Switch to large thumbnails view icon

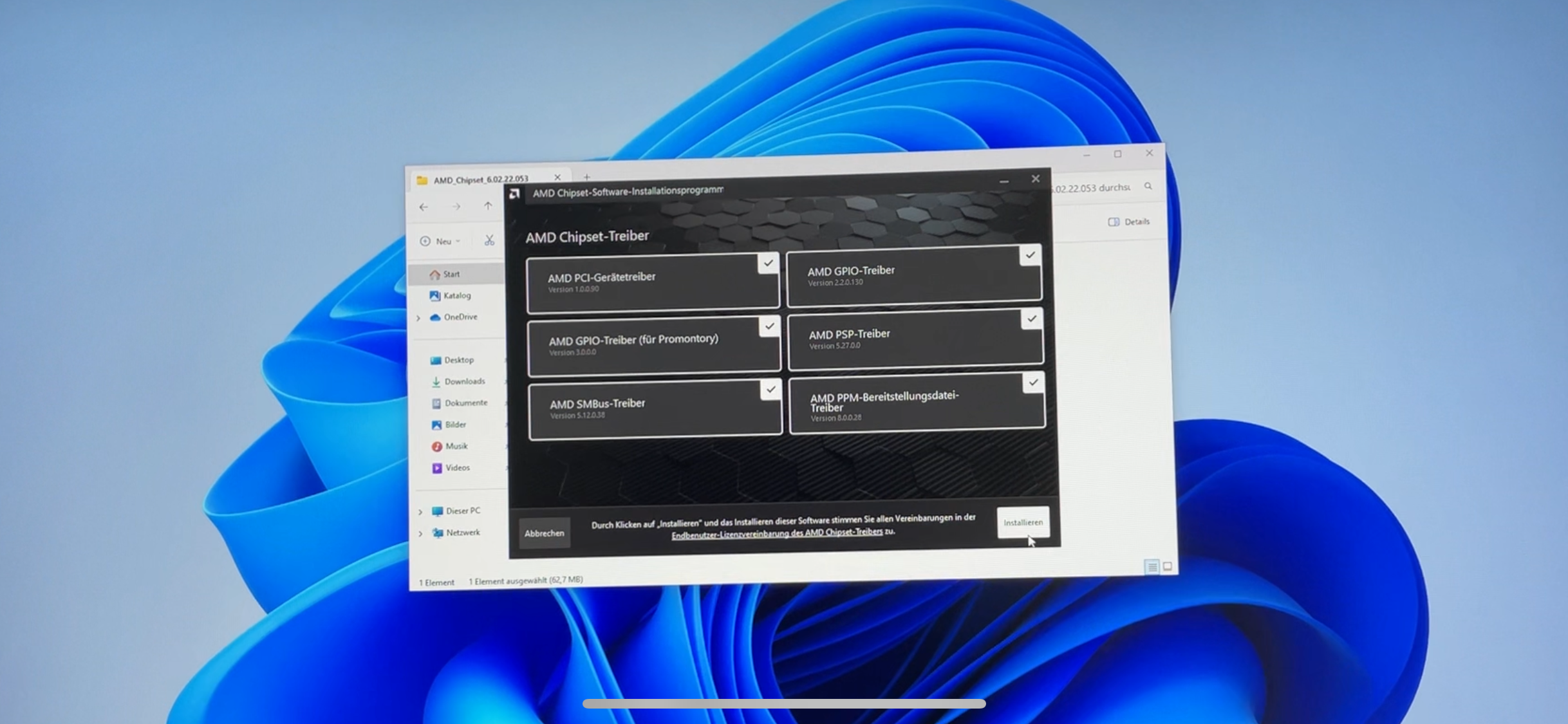1168,566
